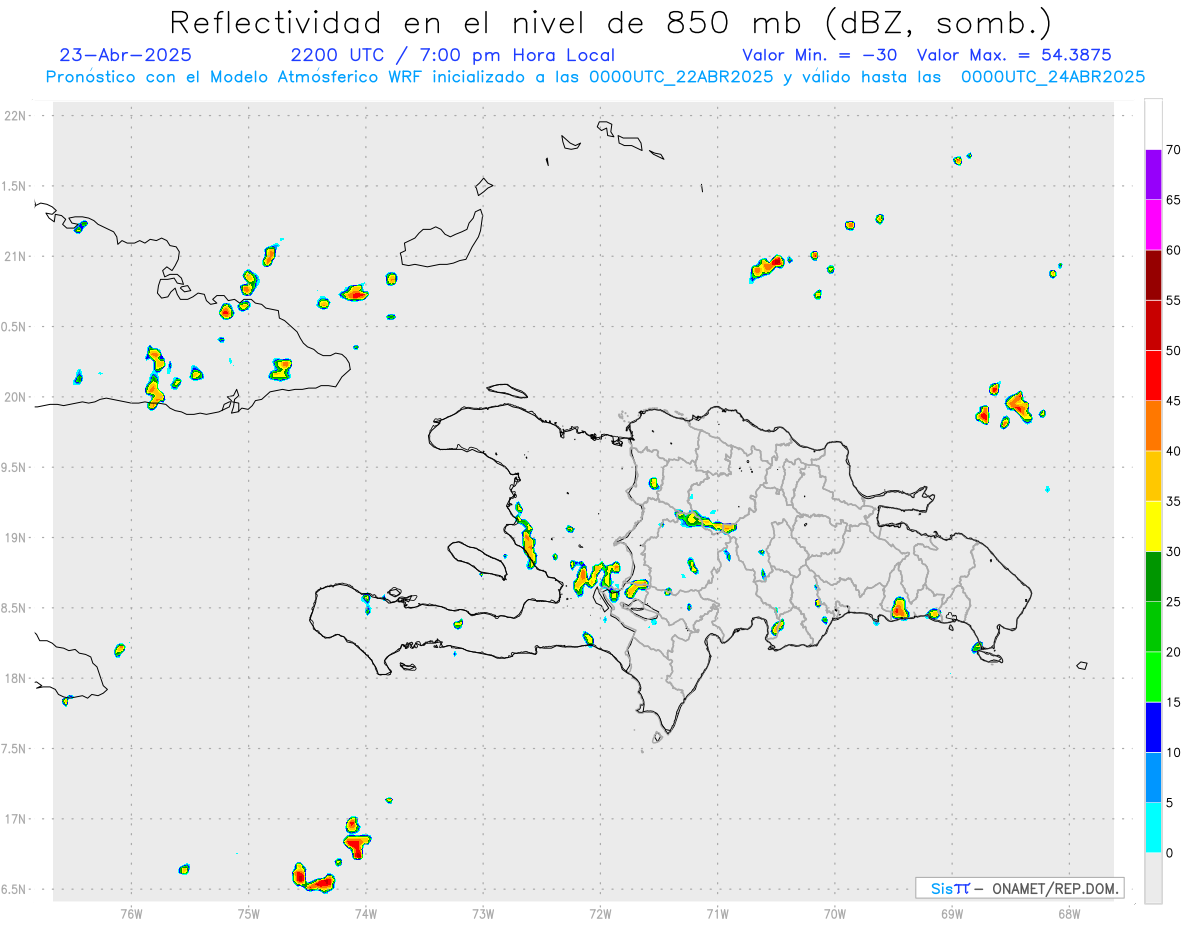Click the dark blue 10–15 dBZ color band
The height and width of the screenshot is (927, 1200).
[1153, 728]
